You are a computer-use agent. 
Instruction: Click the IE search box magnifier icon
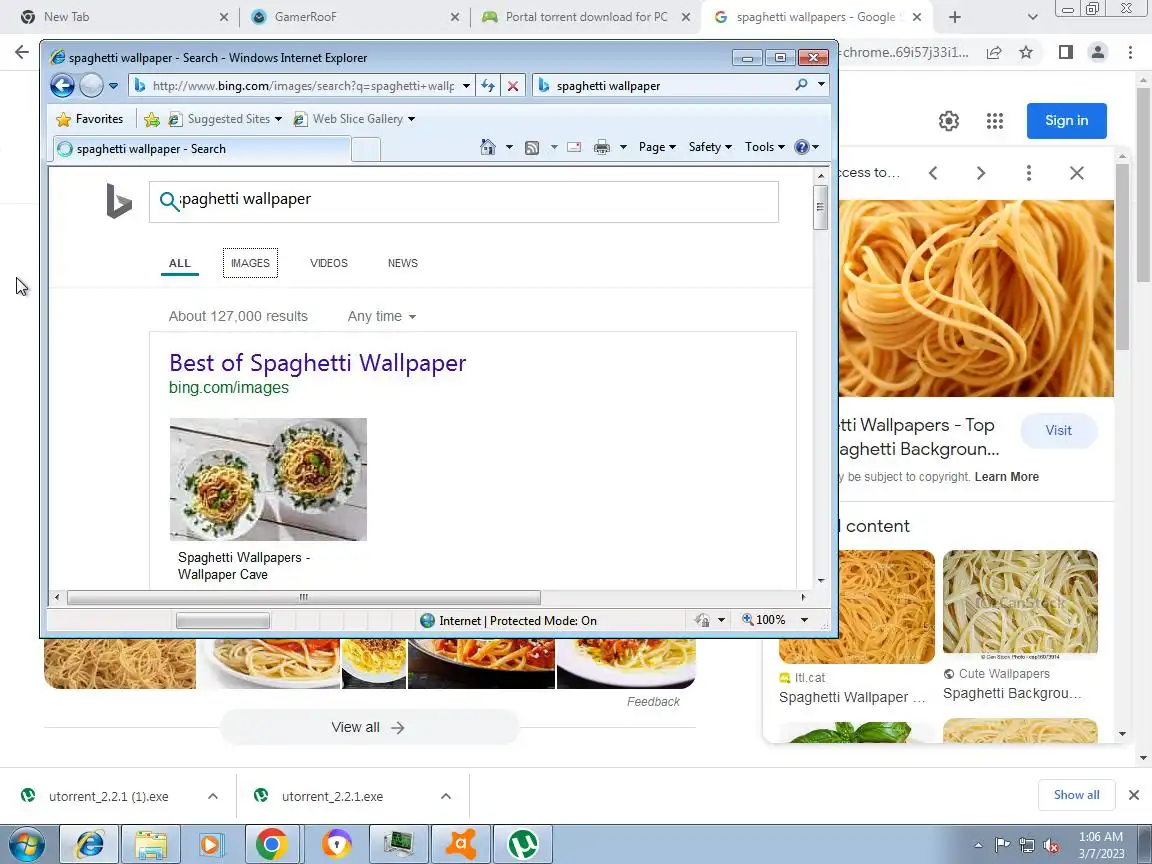coord(802,85)
